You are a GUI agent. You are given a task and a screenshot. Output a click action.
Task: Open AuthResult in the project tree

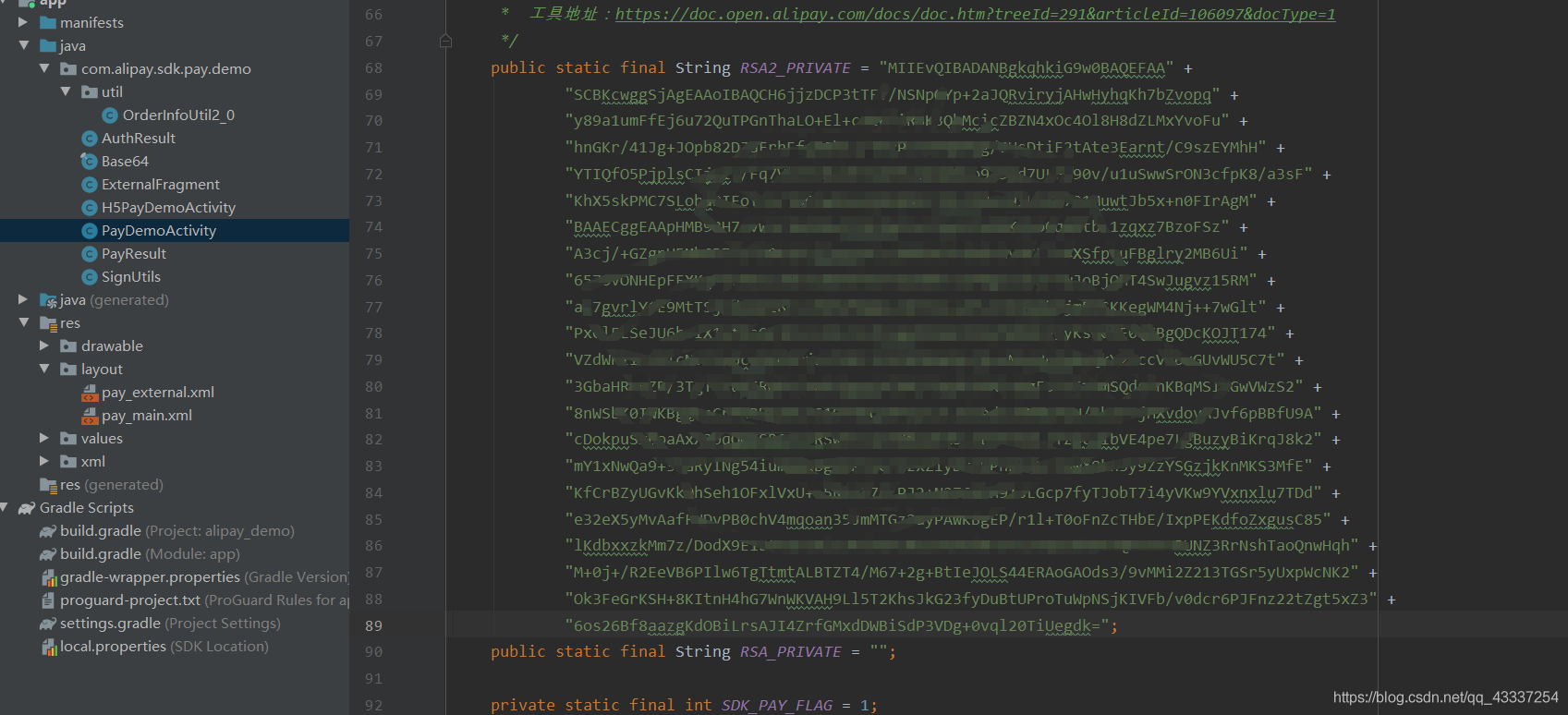139,139
